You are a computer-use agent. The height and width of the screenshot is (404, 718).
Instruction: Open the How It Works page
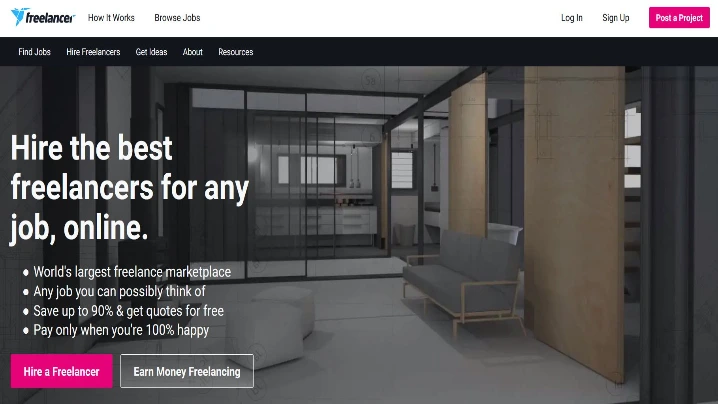(111, 18)
